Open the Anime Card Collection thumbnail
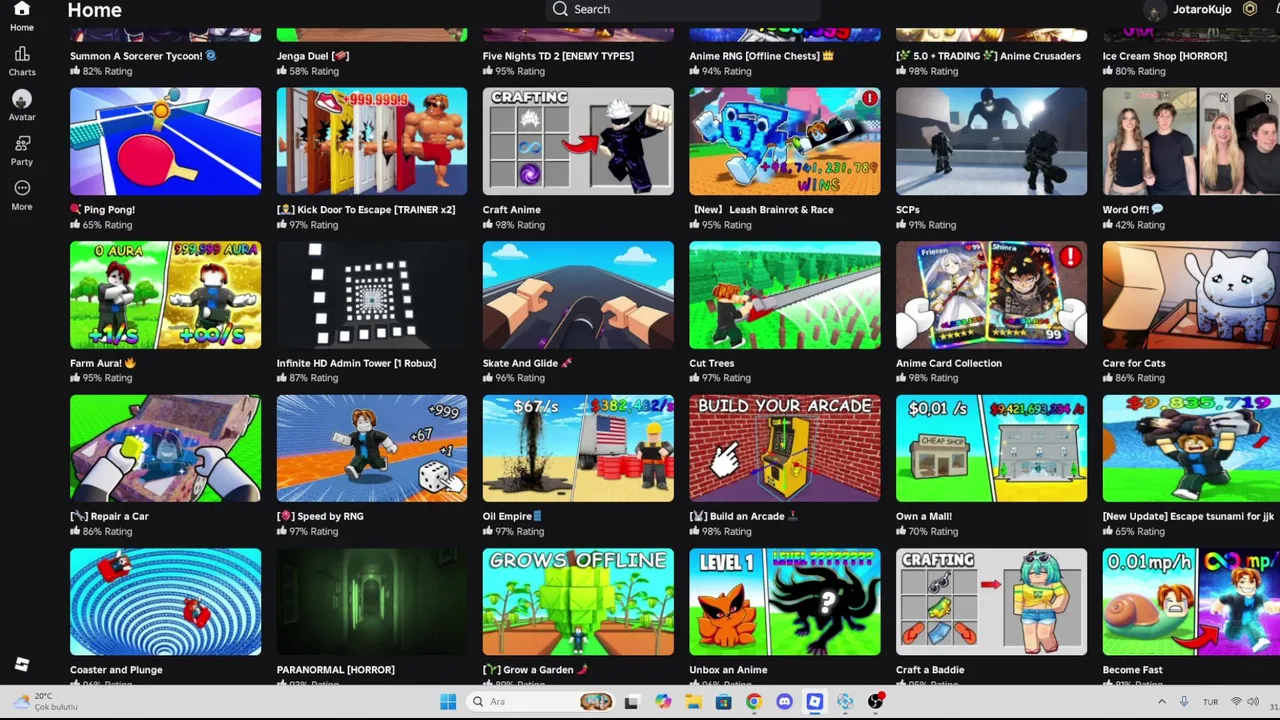Image resolution: width=1280 pixels, height=720 pixels. pyautogui.click(x=991, y=295)
